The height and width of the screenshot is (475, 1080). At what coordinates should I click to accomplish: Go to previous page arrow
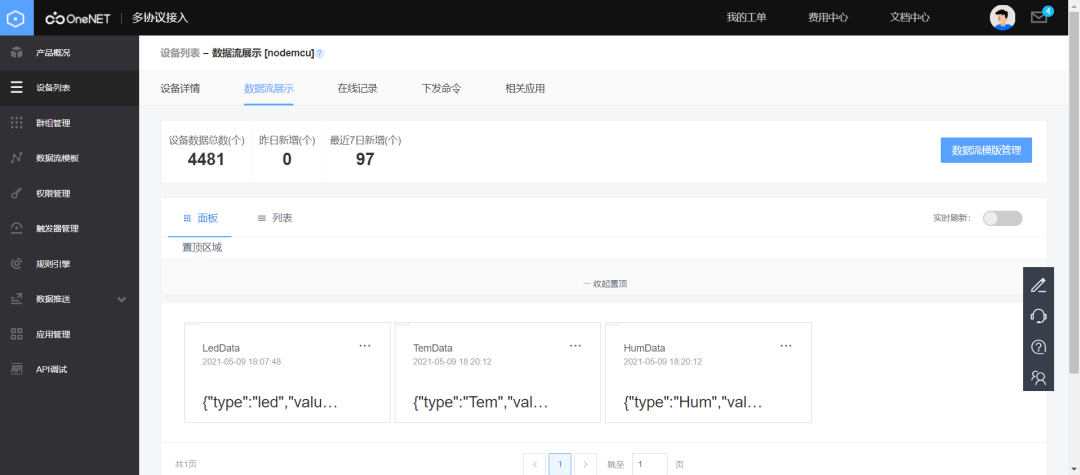(534, 465)
